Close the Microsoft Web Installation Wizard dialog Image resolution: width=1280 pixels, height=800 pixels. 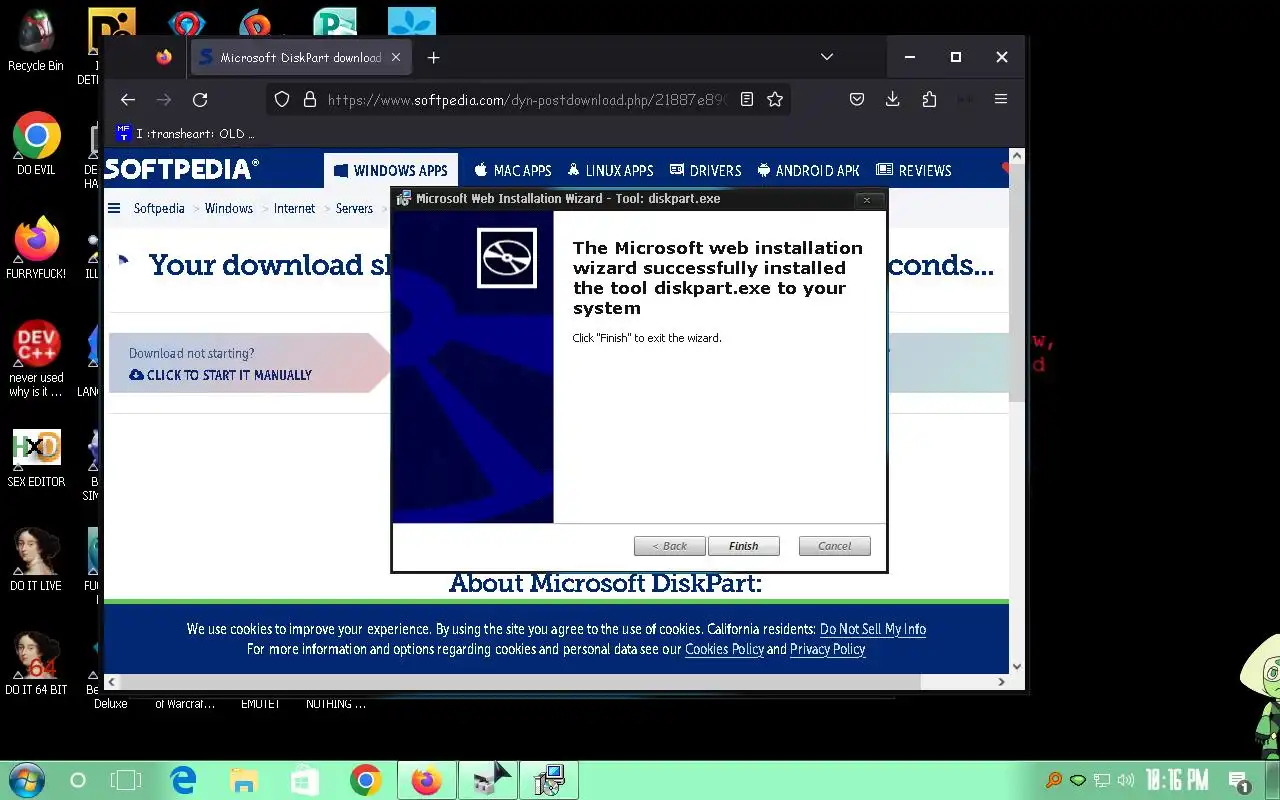pyautogui.click(x=867, y=200)
